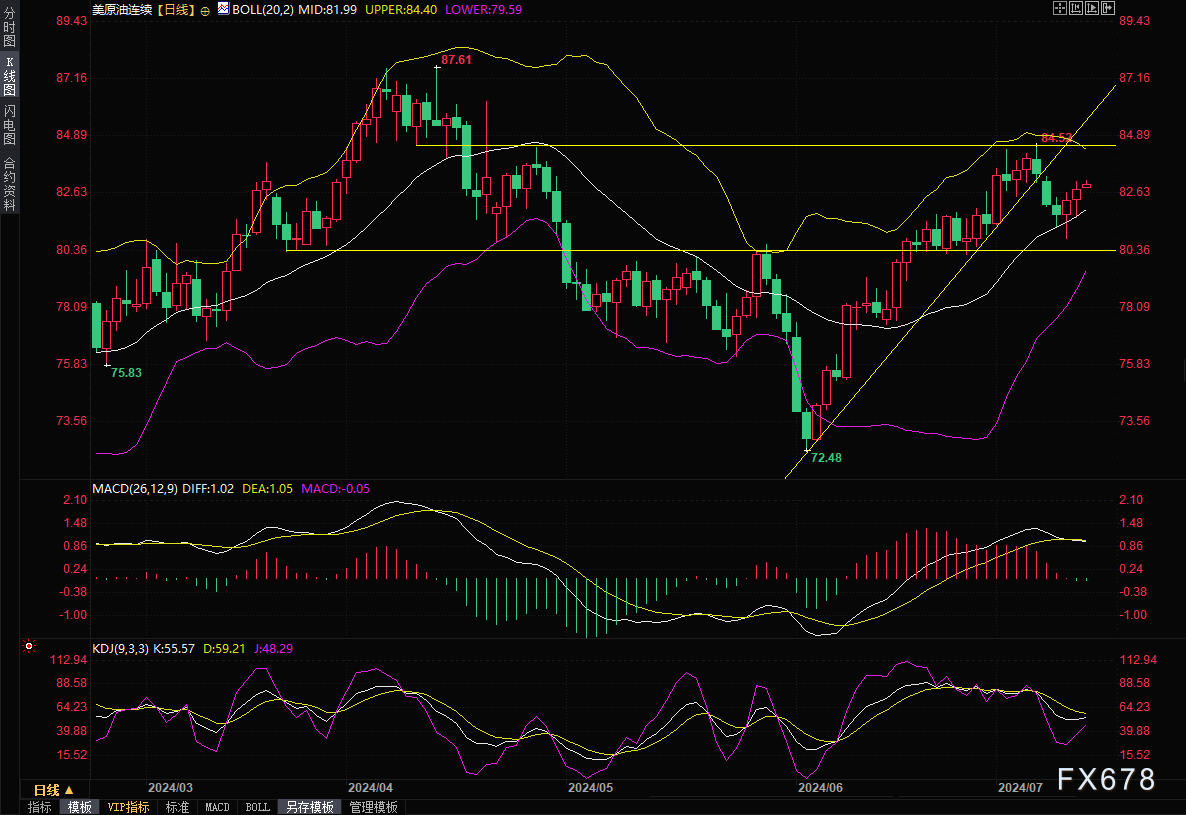This screenshot has width=1186, height=815.
Task: Open the 闪电图 sidebar view
Action: click(9, 125)
